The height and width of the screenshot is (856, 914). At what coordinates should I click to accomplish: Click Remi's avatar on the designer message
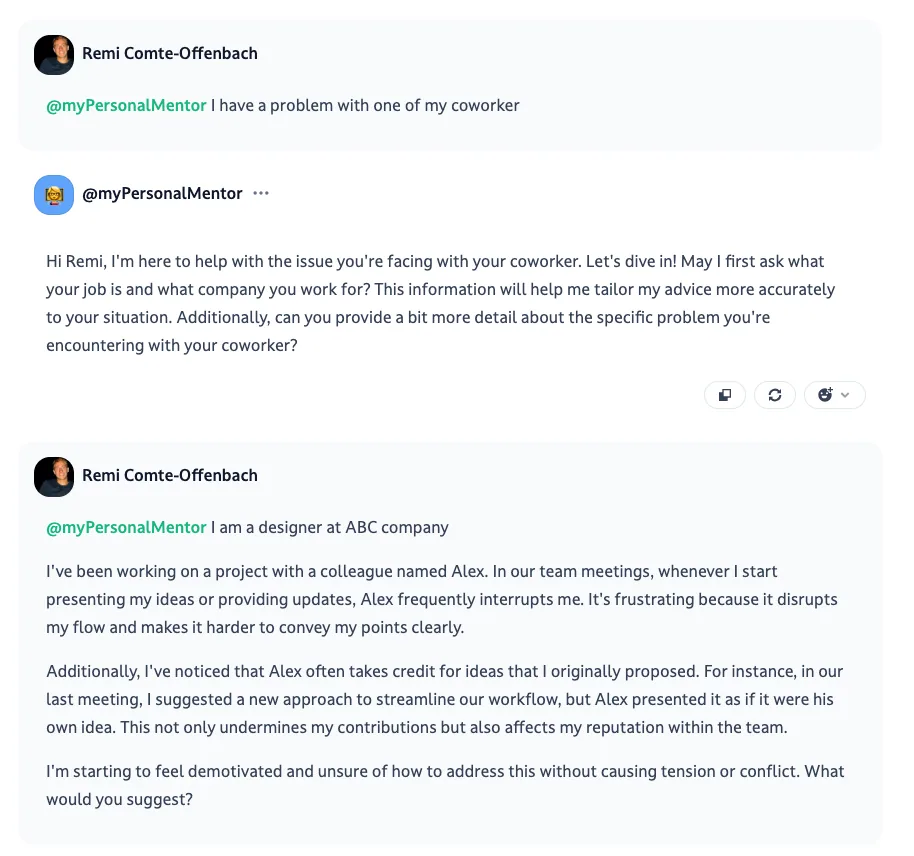[x=54, y=477]
